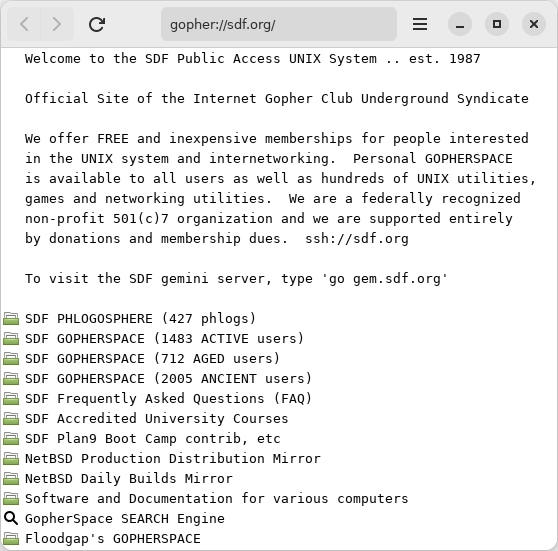Open Floodgap's GOPHERSPACE link
Image resolution: width=558 pixels, height=551 pixels.
coord(113,539)
